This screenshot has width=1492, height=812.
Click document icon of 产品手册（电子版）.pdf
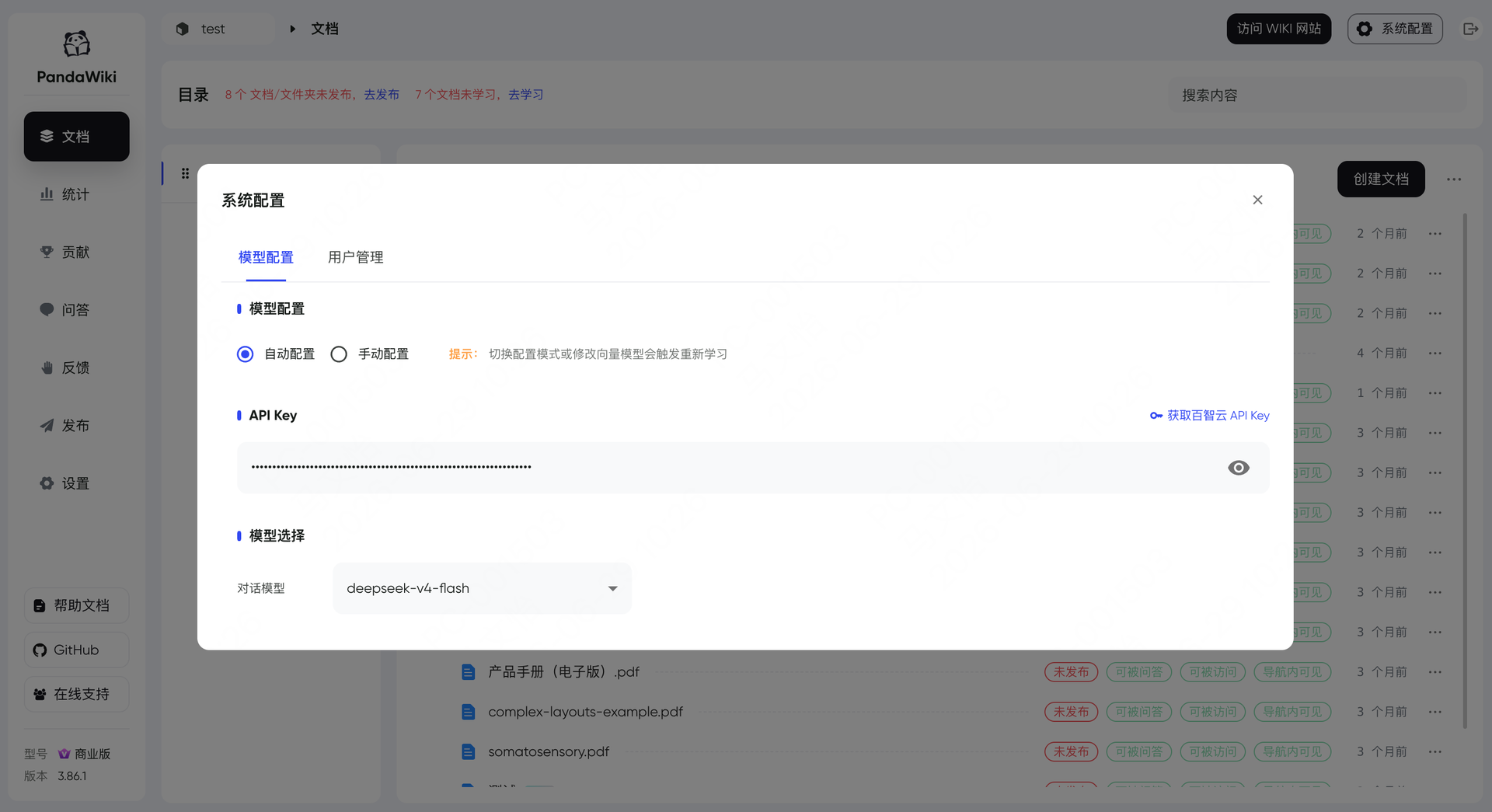[468, 672]
